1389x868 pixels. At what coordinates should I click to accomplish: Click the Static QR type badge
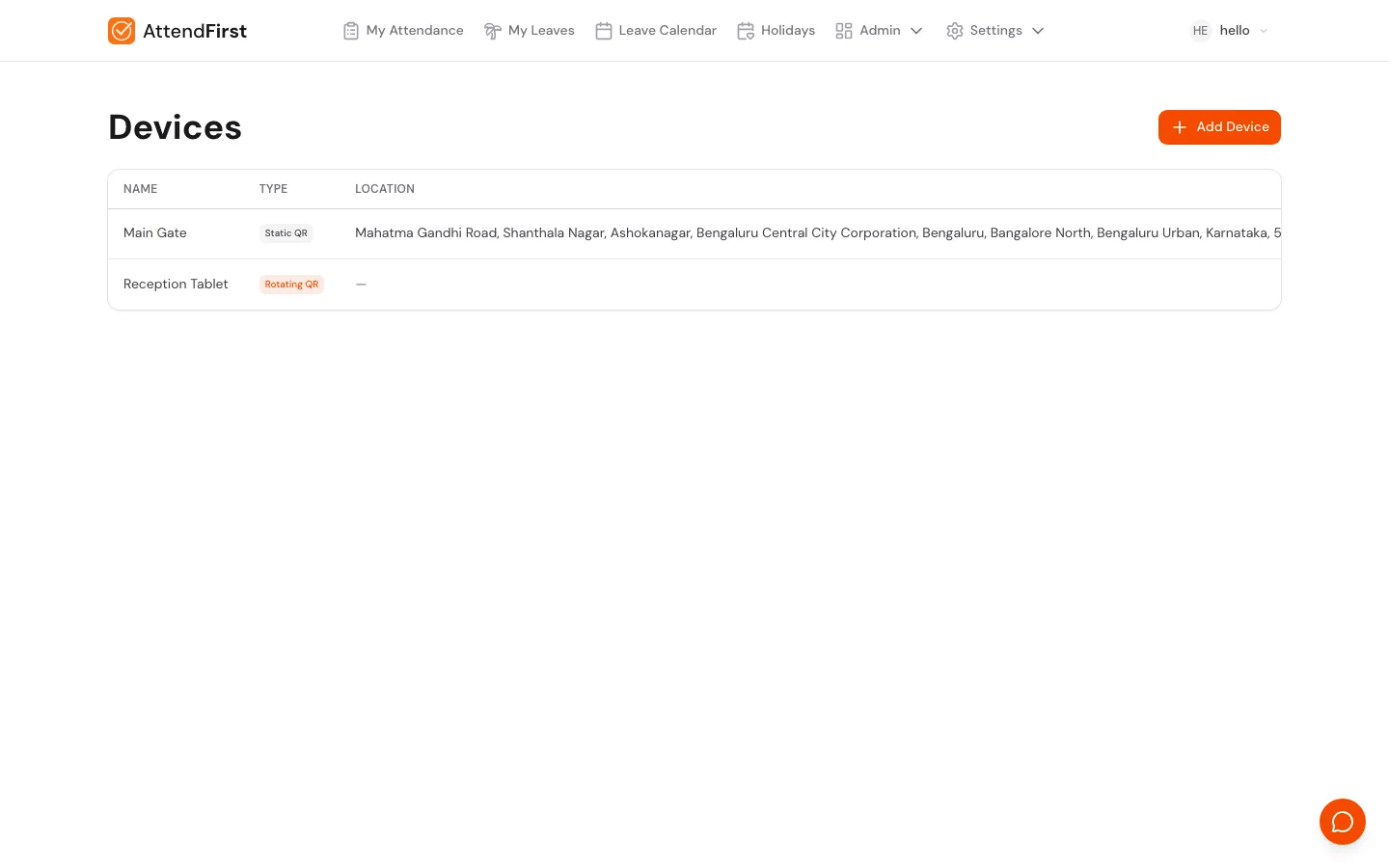(286, 233)
